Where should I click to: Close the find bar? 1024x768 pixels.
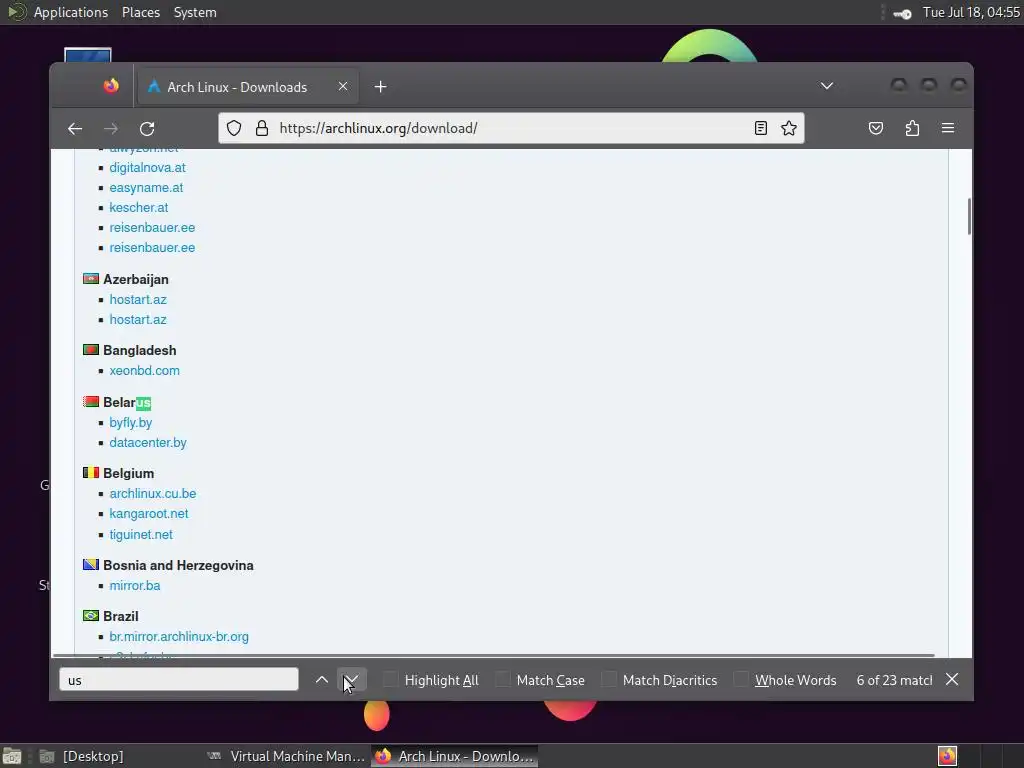[x=952, y=679]
